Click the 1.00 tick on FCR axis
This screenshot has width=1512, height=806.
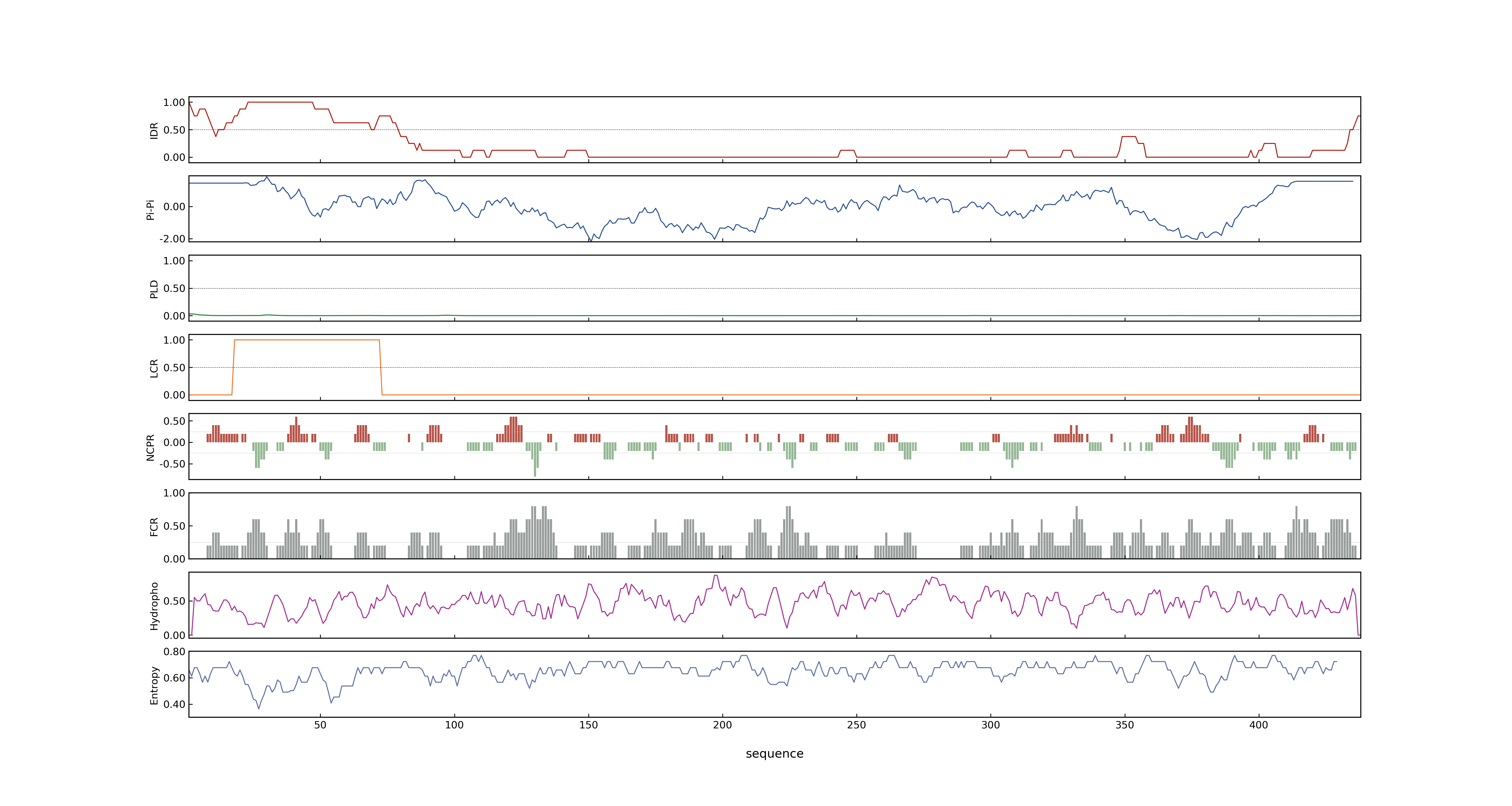pos(174,493)
